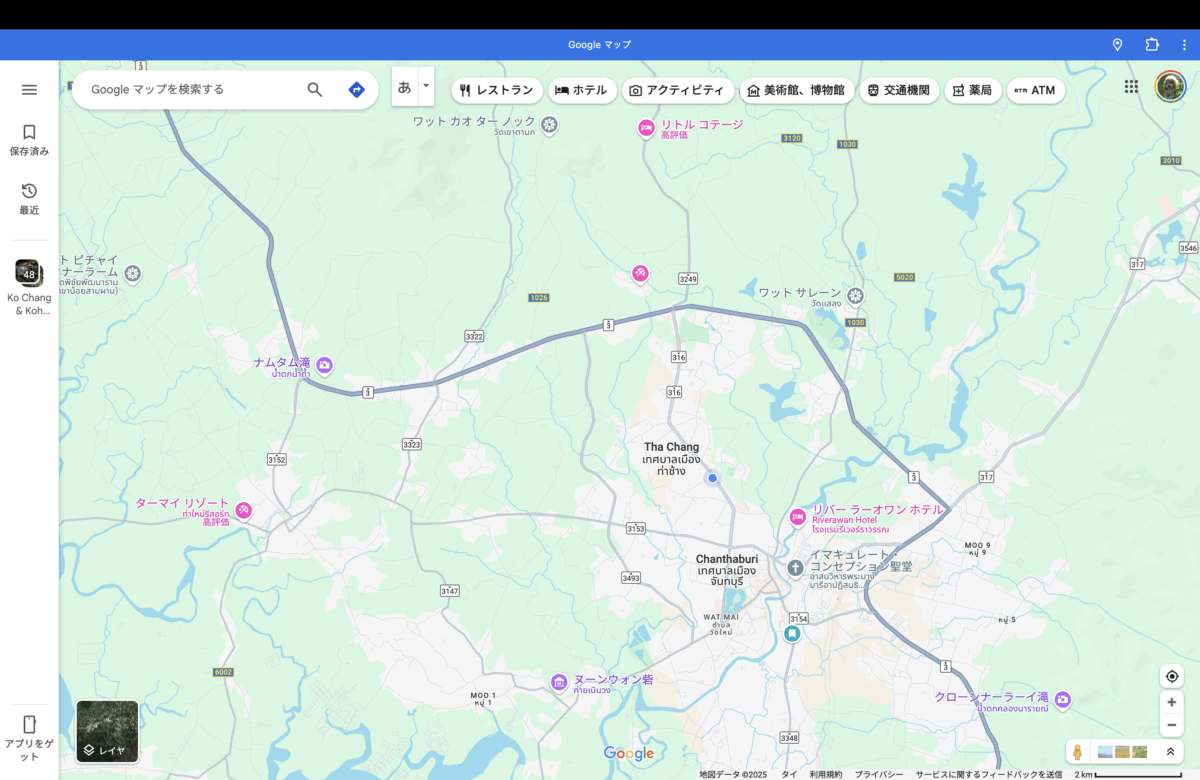Open the レイヤ layers thumbnail

(107, 731)
